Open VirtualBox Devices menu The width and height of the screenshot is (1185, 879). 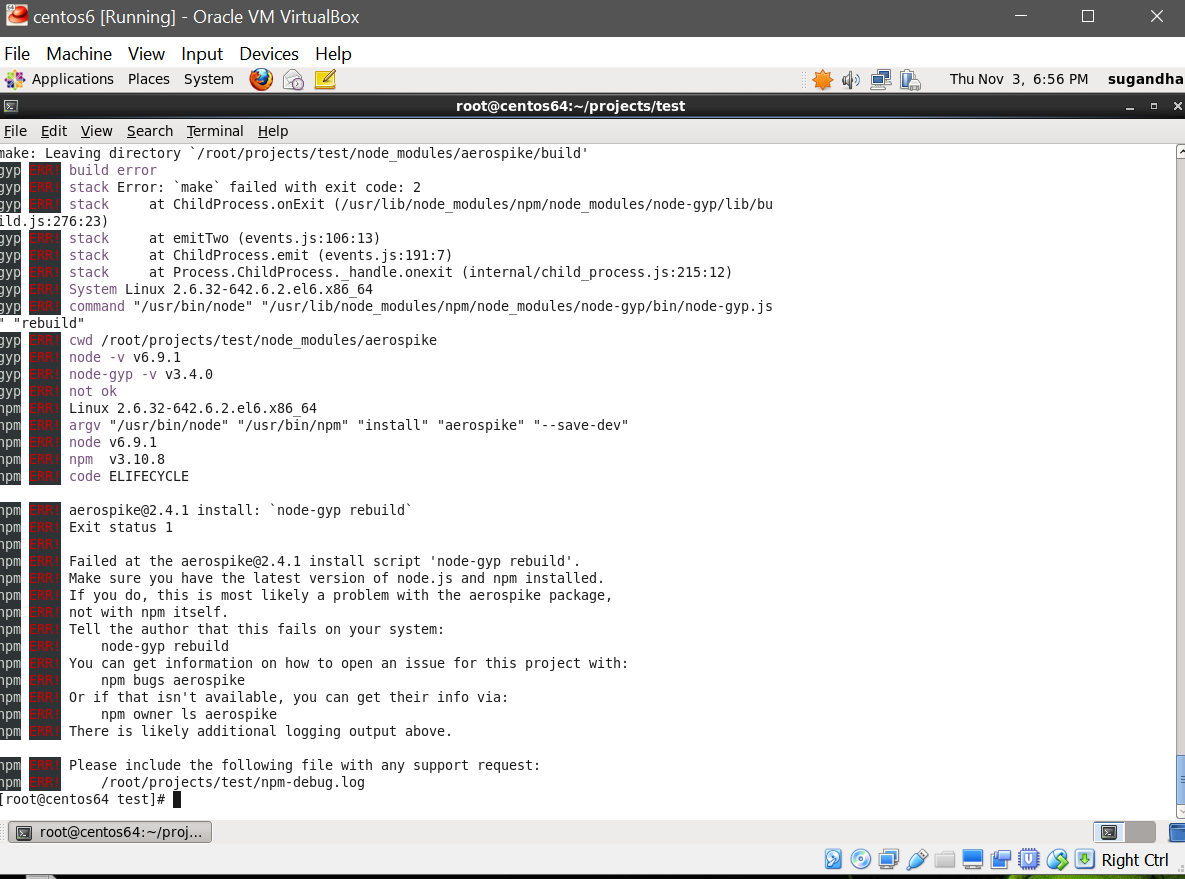tap(268, 54)
